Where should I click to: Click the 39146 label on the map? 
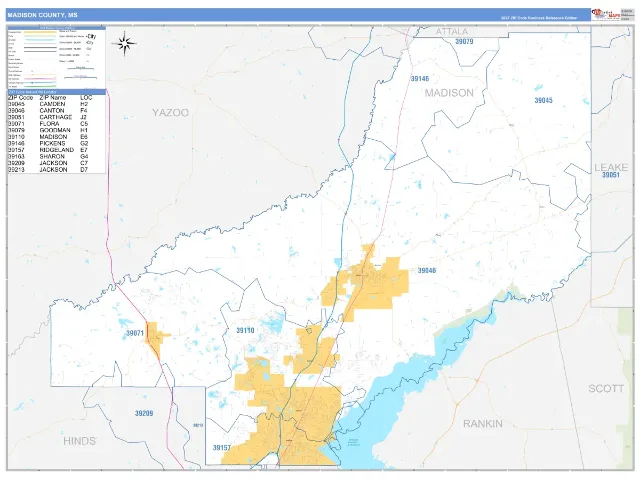420,78
